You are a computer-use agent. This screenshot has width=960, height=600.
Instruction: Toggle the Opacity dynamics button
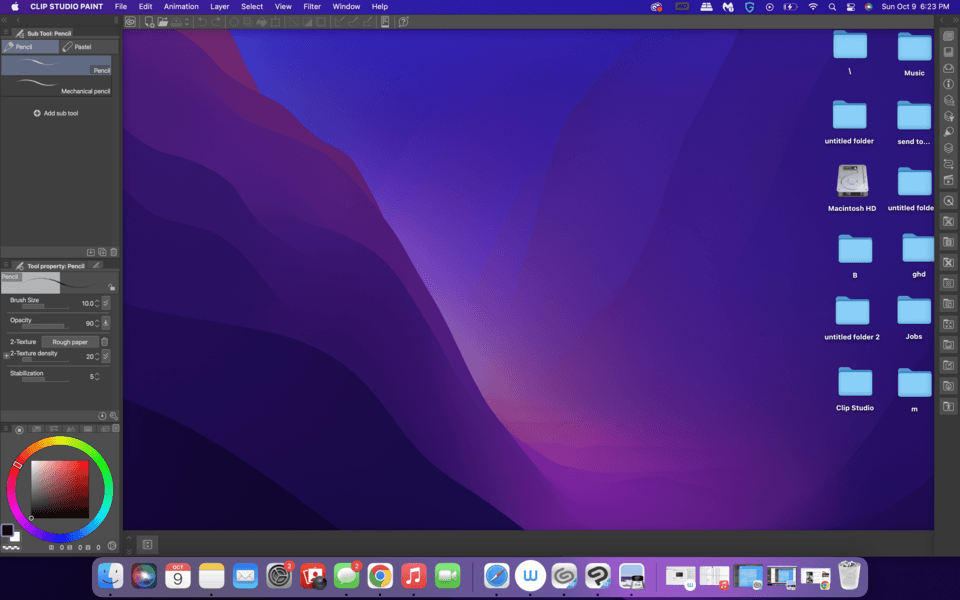(x=106, y=323)
